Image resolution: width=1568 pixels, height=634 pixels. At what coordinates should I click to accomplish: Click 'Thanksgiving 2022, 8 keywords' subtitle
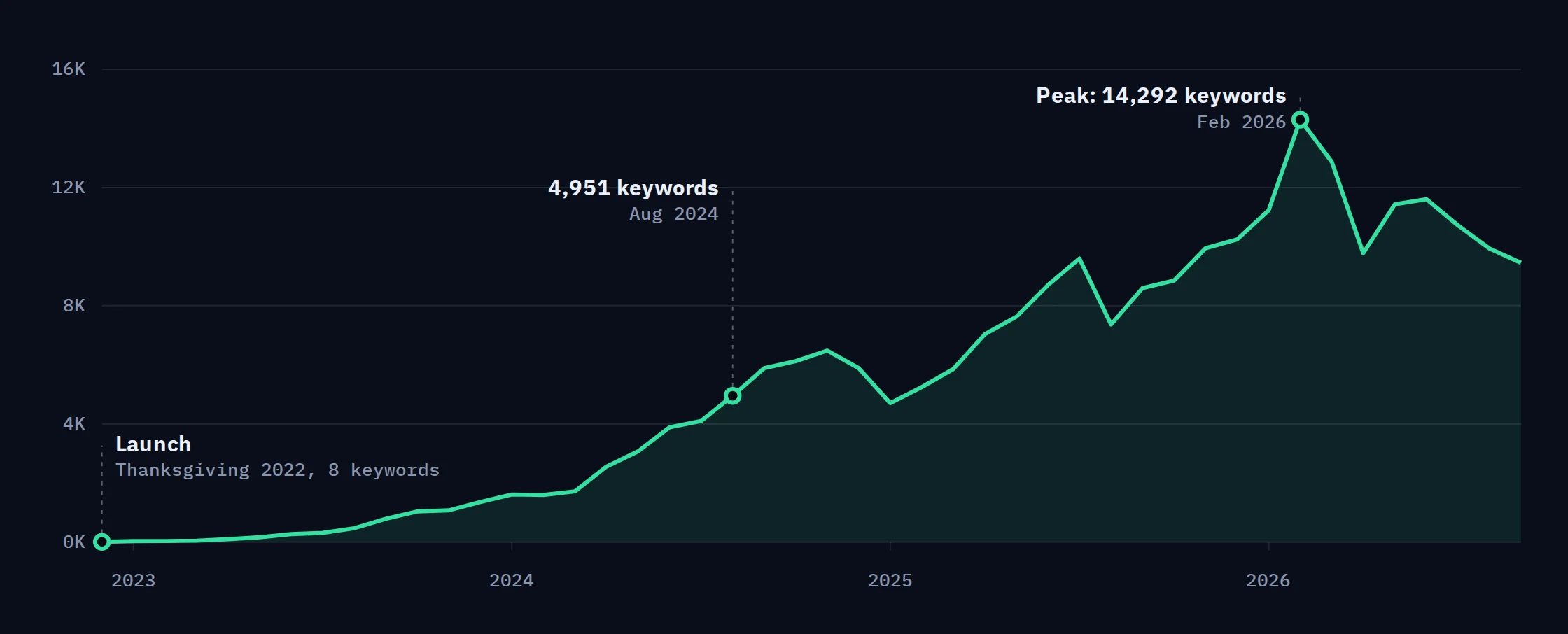click(278, 470)
